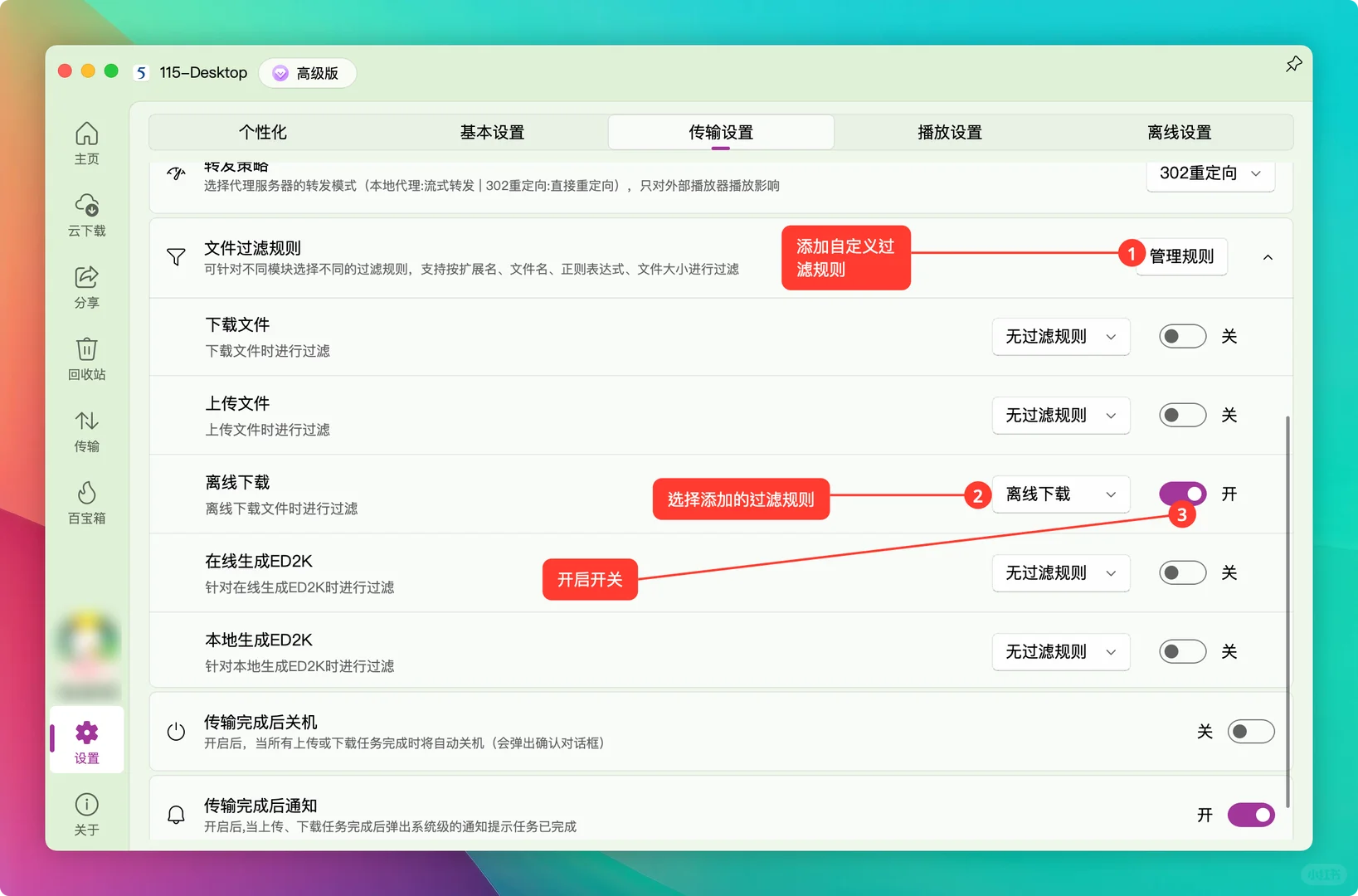This screenshot has height=896, width=1358.
Task: Open the 回收站 from sidebar
Action: (x=86, y=358)
